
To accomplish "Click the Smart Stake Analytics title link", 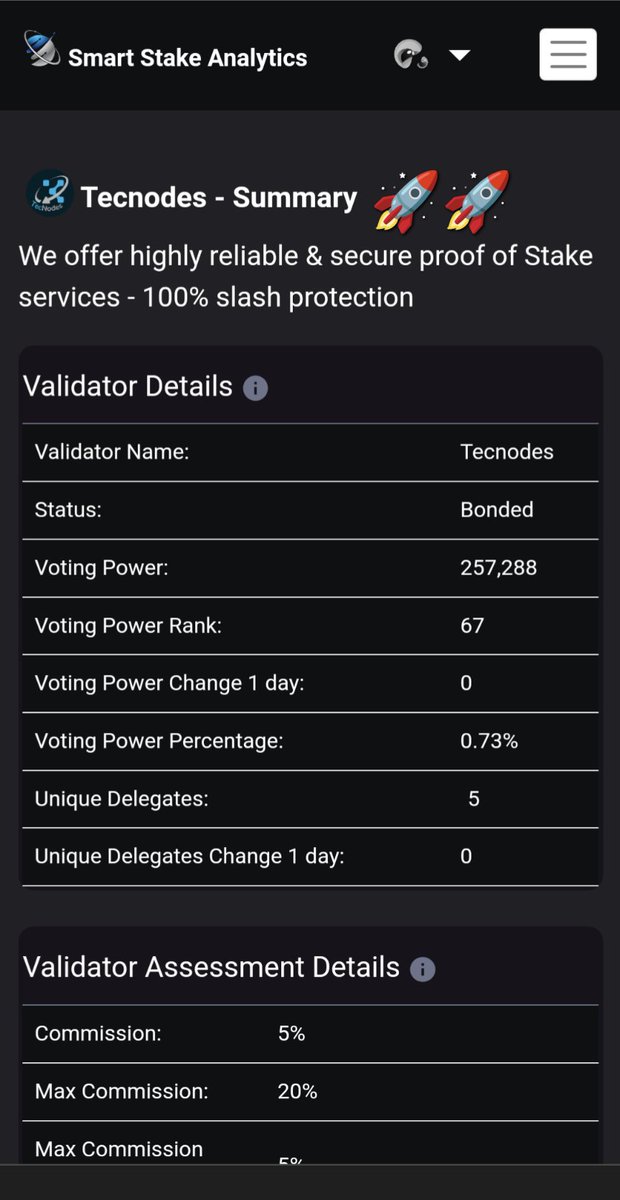I will 187,58.
